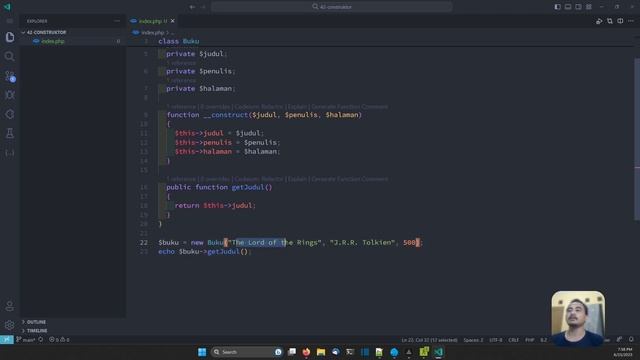Open the Accounts icon in activity bar

(x=10, y=306)
